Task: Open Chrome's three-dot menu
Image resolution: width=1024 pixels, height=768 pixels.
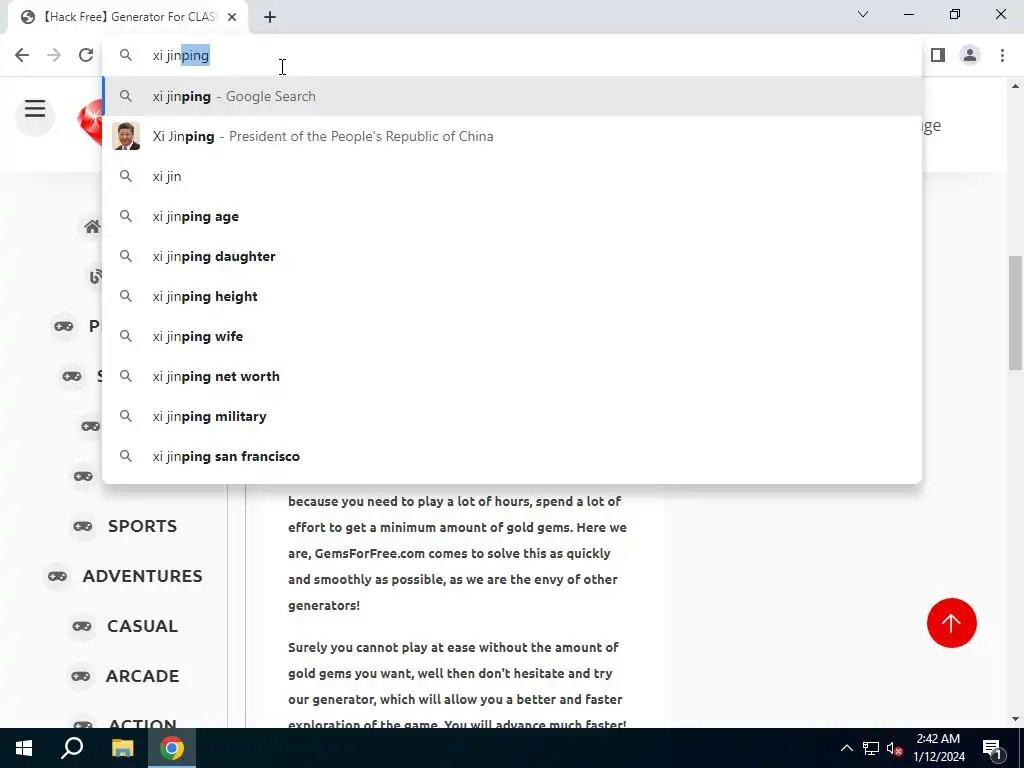Action: pyautogui.click(x=1002, y=55)
